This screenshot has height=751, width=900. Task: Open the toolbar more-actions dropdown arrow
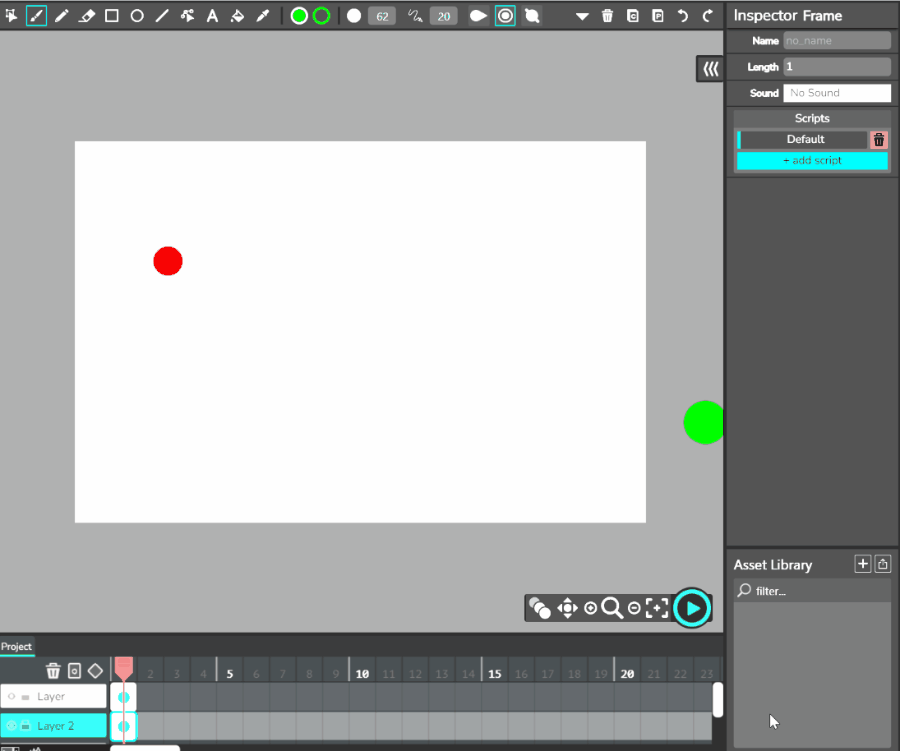pos(582,17)
